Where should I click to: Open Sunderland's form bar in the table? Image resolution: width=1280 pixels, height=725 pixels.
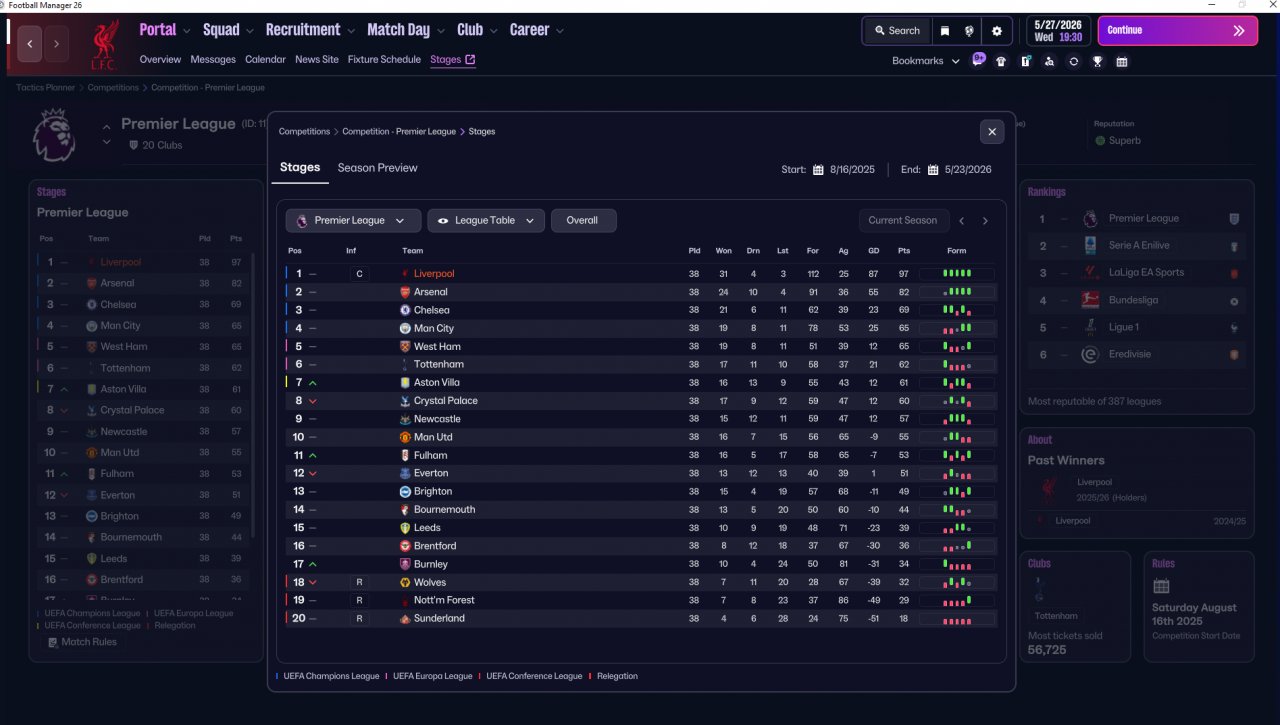[957, 619]
